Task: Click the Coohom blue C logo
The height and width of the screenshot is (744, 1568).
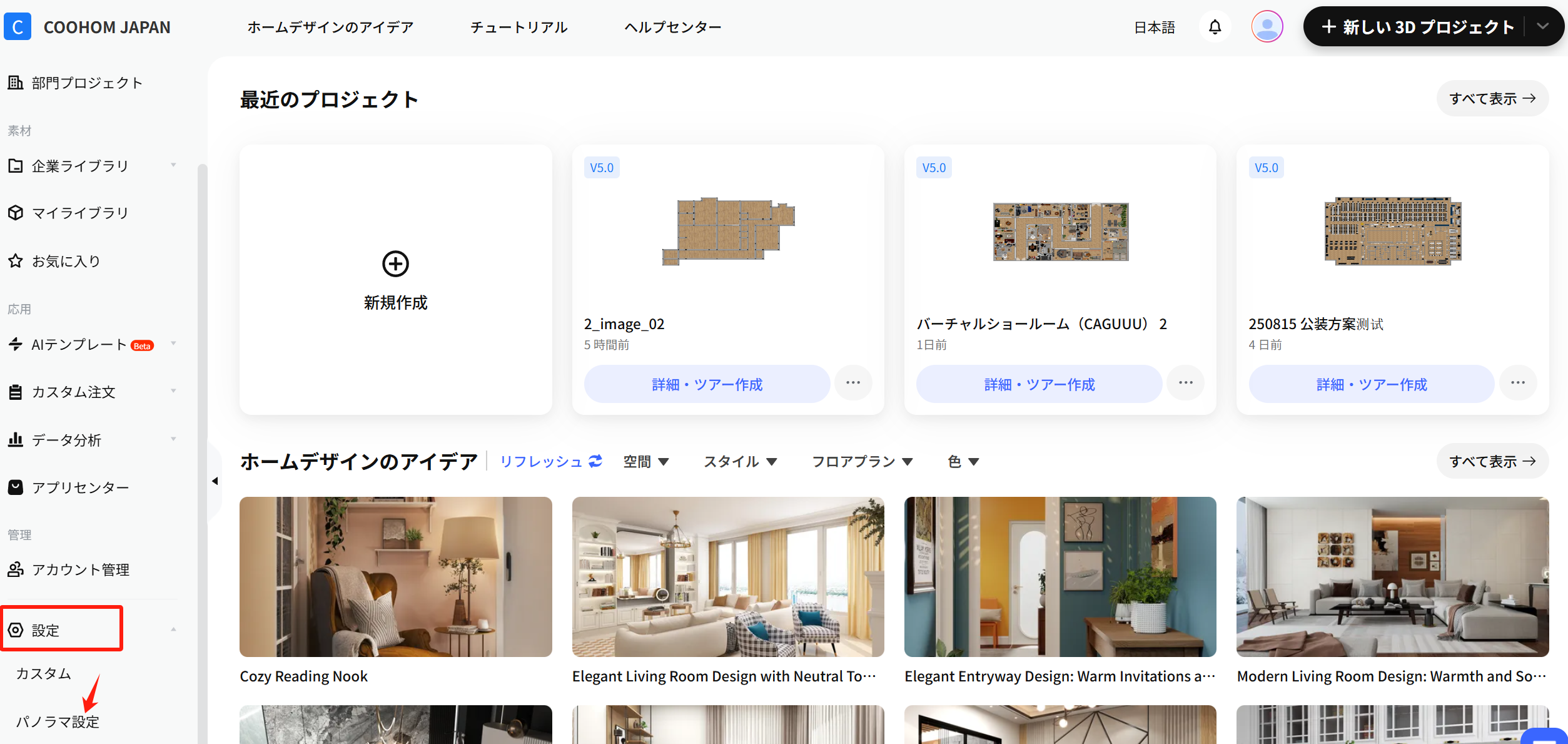Action: click(x=18, y=27)
